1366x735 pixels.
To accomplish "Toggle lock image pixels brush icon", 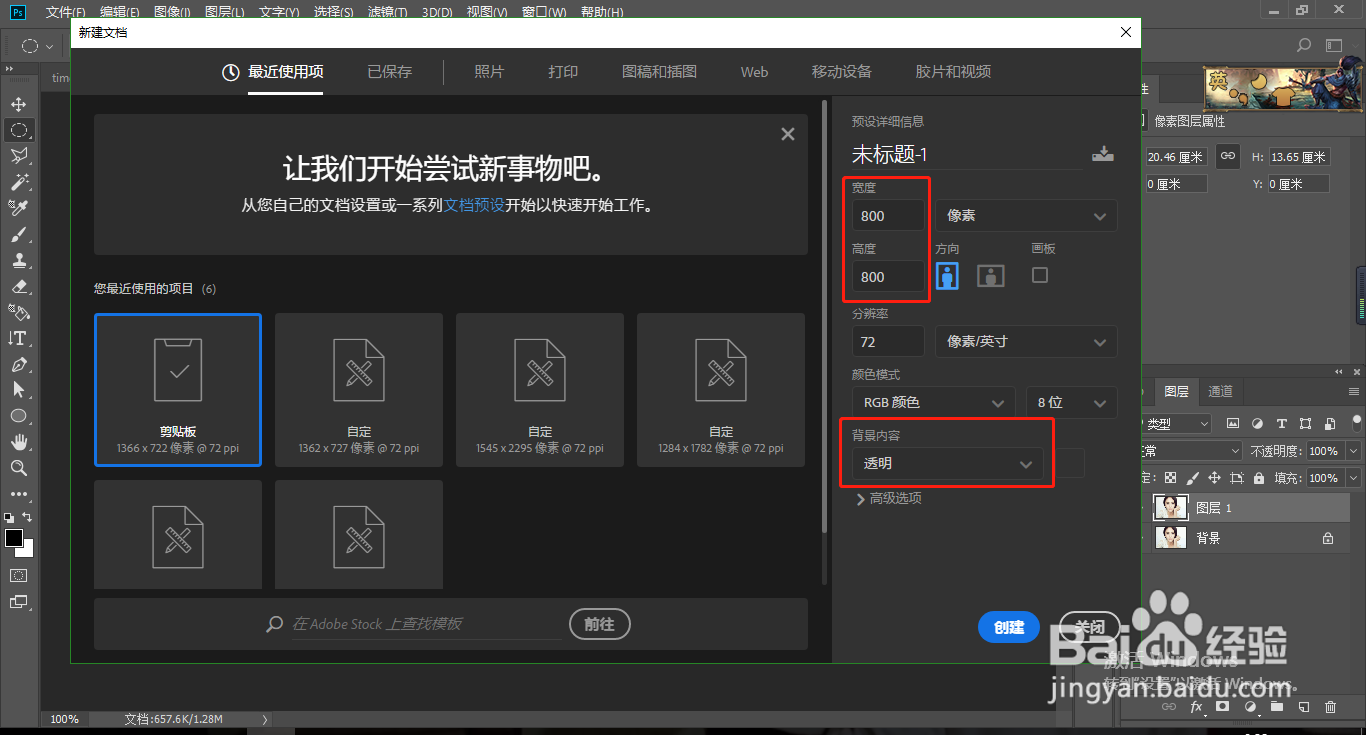I will click(x=1192, y=478).
